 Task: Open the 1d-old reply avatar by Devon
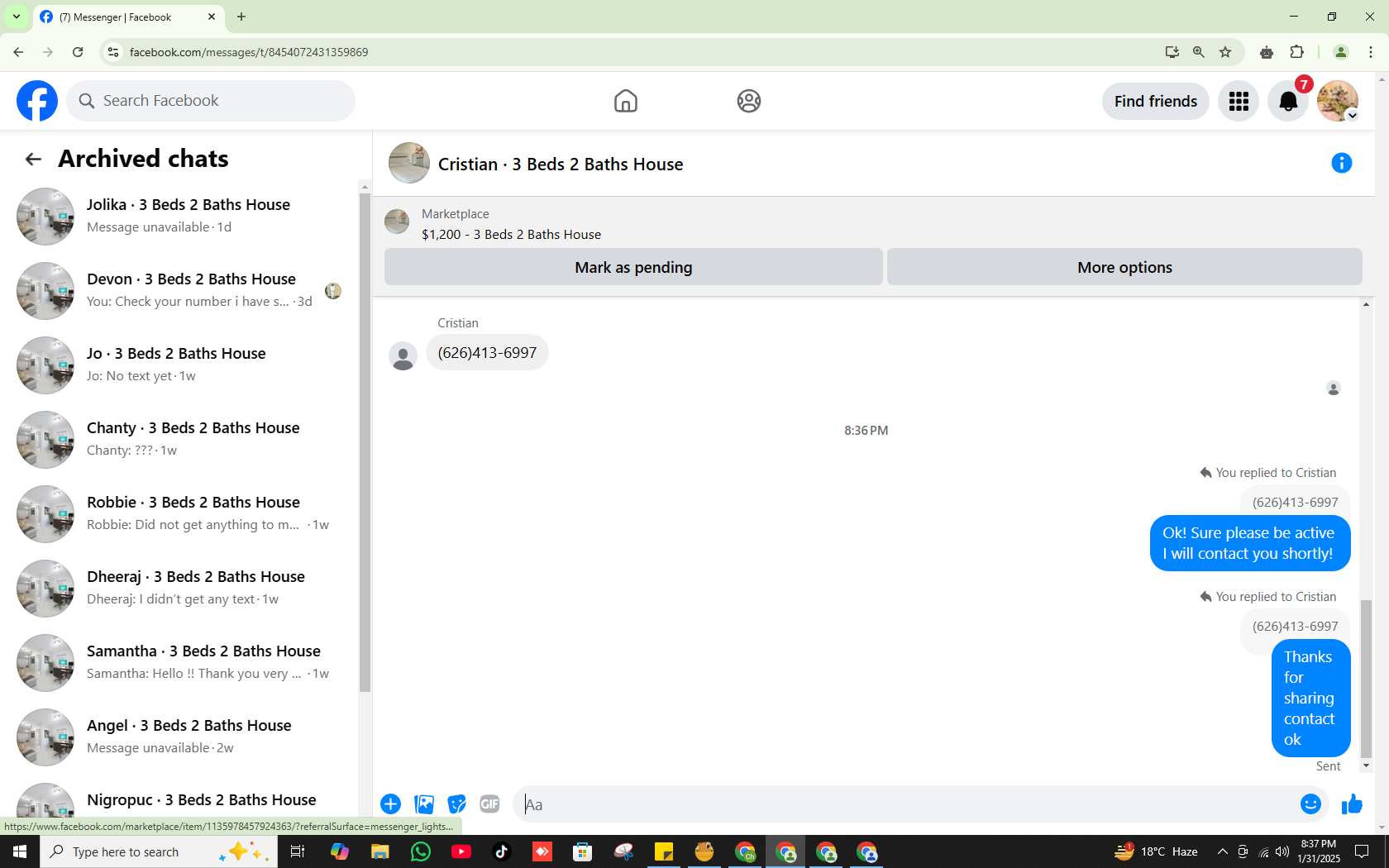[333, 291]
